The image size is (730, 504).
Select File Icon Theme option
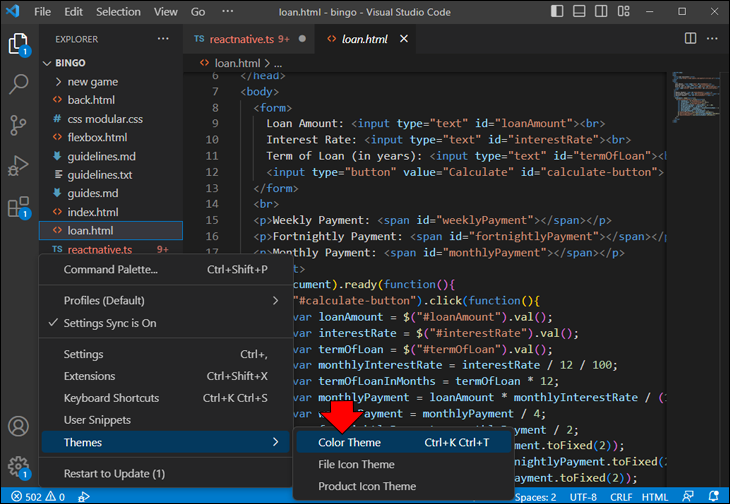pos(404,464)
